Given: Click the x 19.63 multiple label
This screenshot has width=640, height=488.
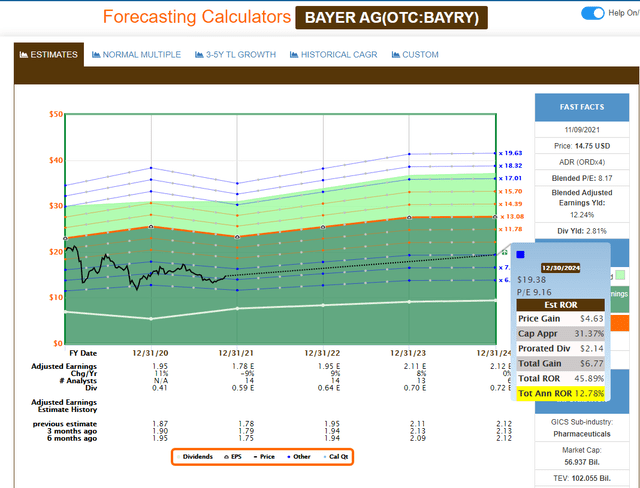Looking at the screenshot, I should pos(510,153).
